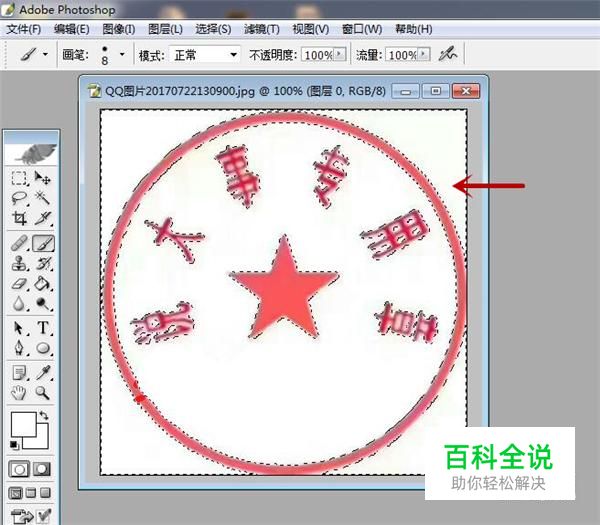Select the Ellipse shape tool

42,348
